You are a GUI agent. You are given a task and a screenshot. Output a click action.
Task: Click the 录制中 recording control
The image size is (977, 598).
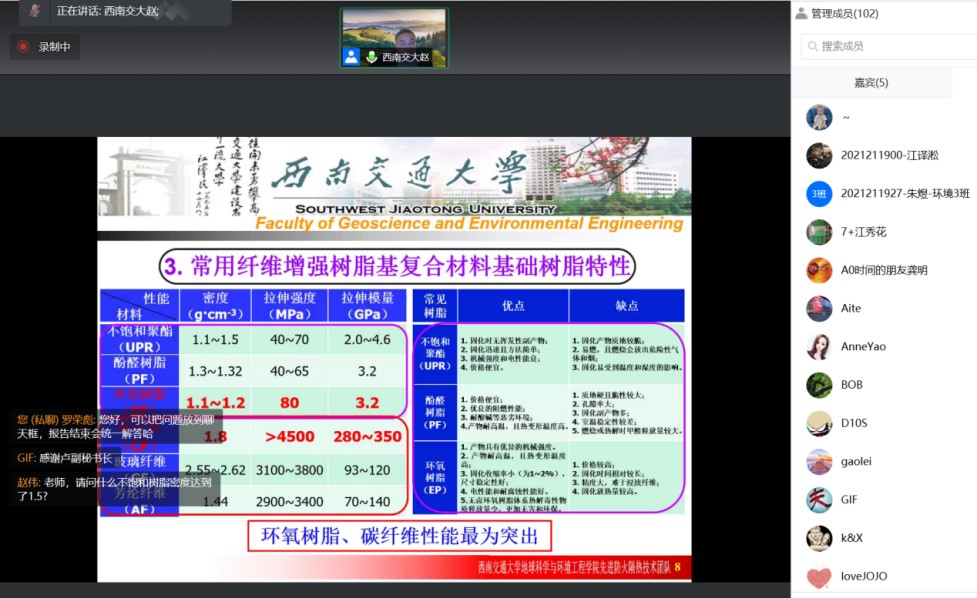pos(44,46)
